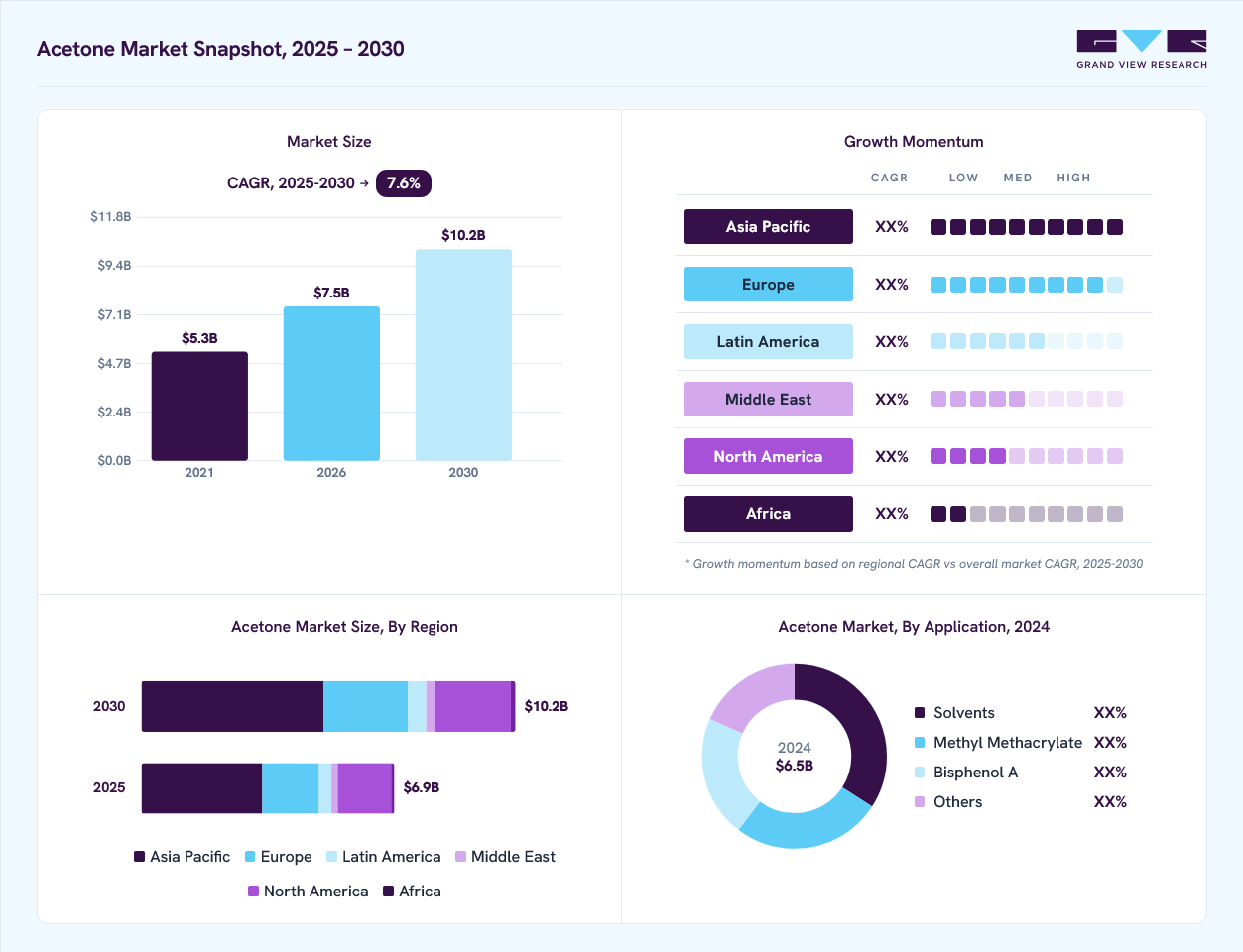This screenshot has height=952, width=1243.
Task: Click the Asia Pacific legend swatch under region chart
Action: click(140, 857)
